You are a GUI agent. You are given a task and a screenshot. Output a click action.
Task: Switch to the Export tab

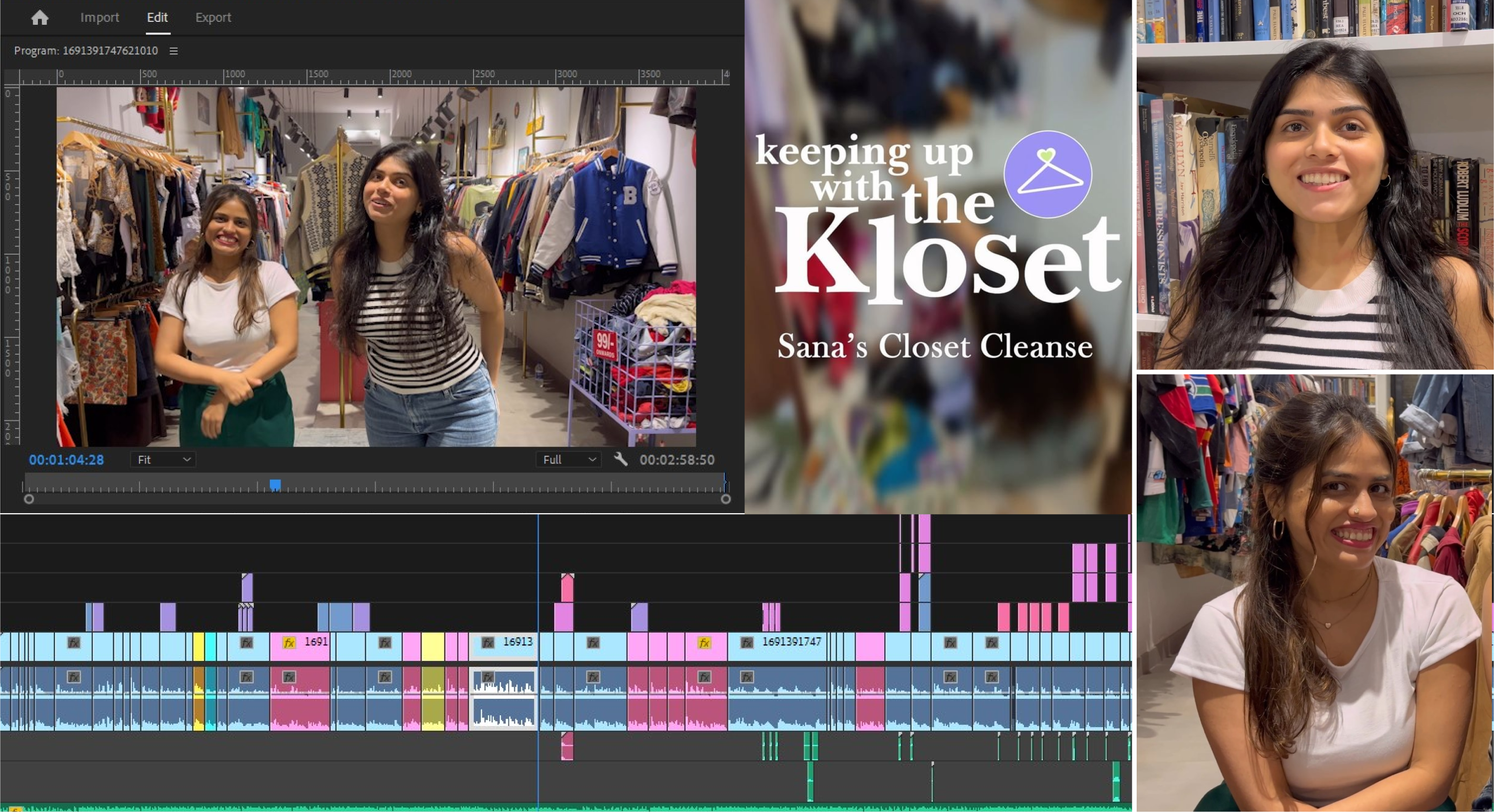tap(213, 17)
